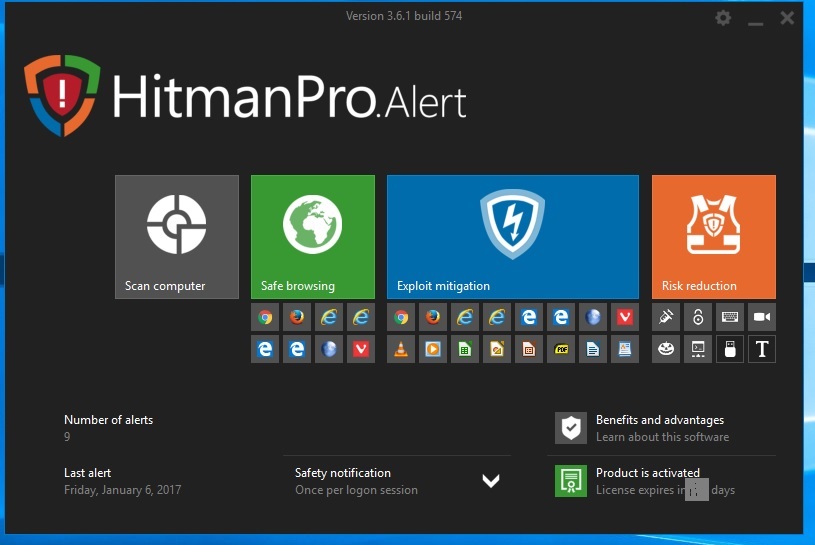815x545 pixels.
Task: Click the padlock icon under Risk reduction
Action: pos(698,317)
